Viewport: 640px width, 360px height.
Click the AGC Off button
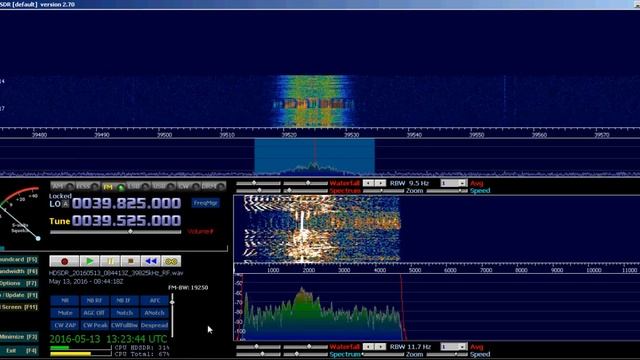94,313
